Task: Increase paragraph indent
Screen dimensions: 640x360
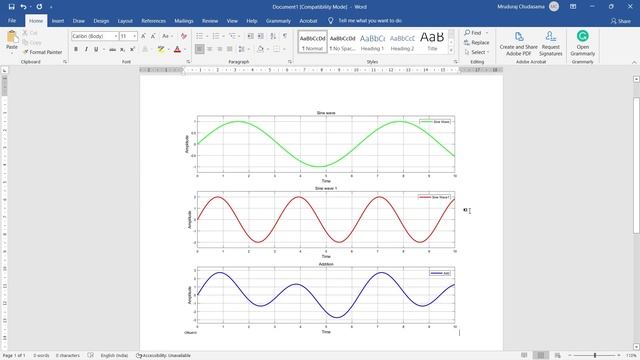Action: (x=261, y=36)
